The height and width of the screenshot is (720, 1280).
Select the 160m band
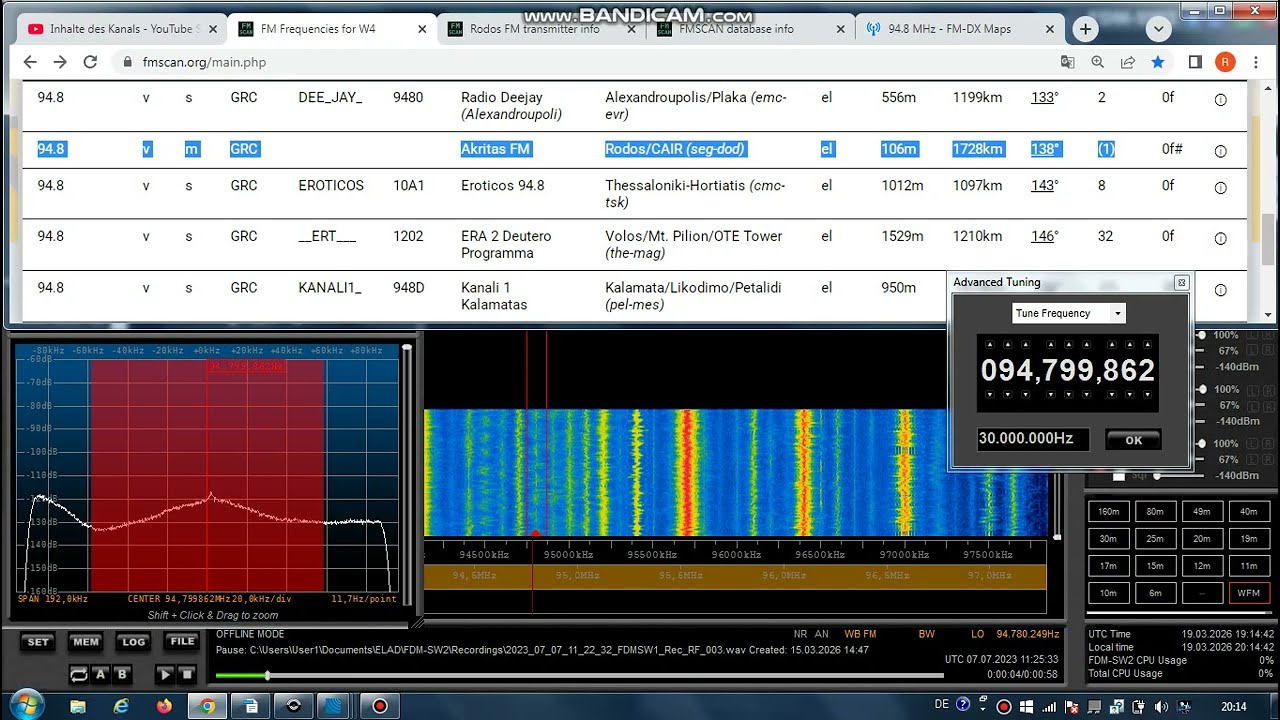tap(1108, 511)
